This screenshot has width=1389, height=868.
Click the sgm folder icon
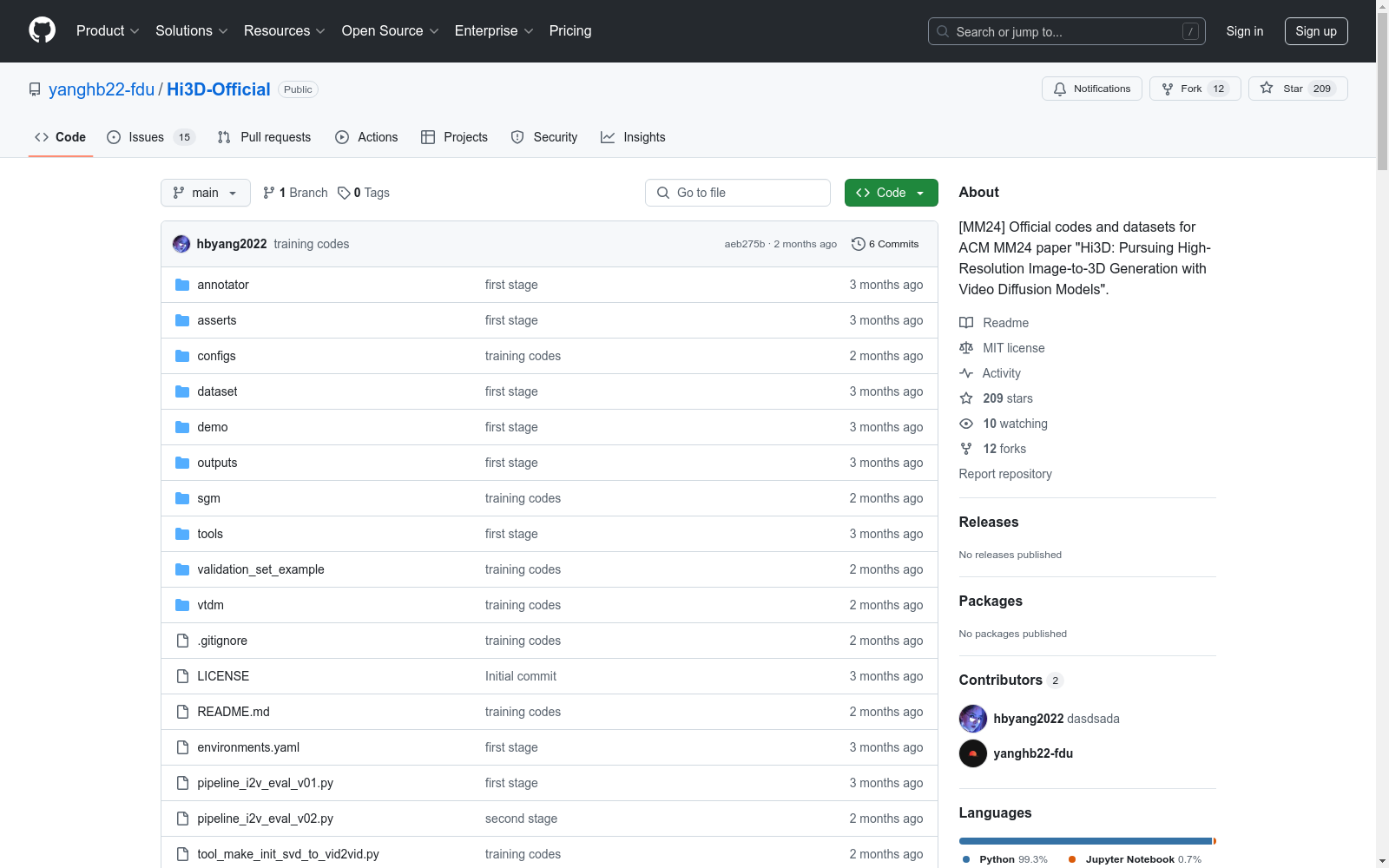182,498
